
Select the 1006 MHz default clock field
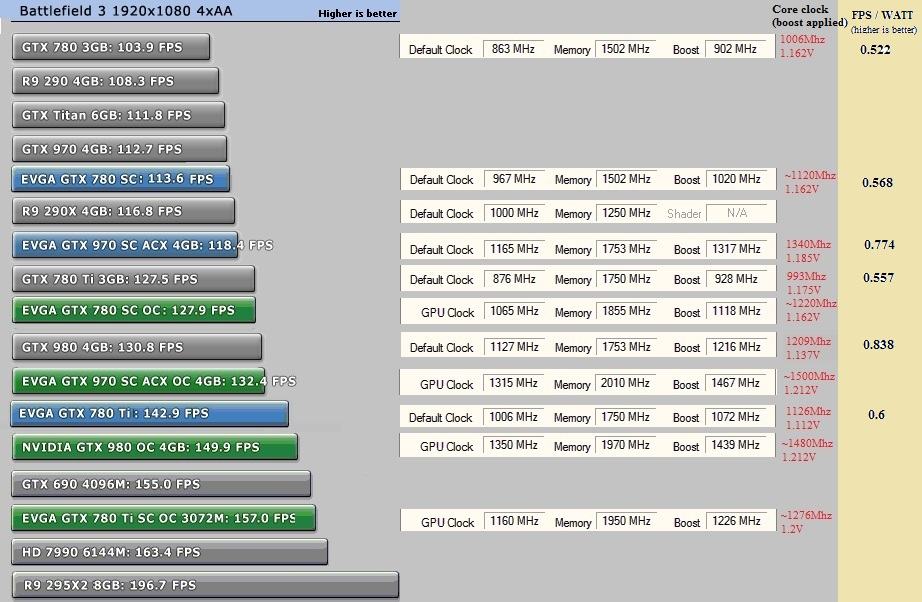513,417
